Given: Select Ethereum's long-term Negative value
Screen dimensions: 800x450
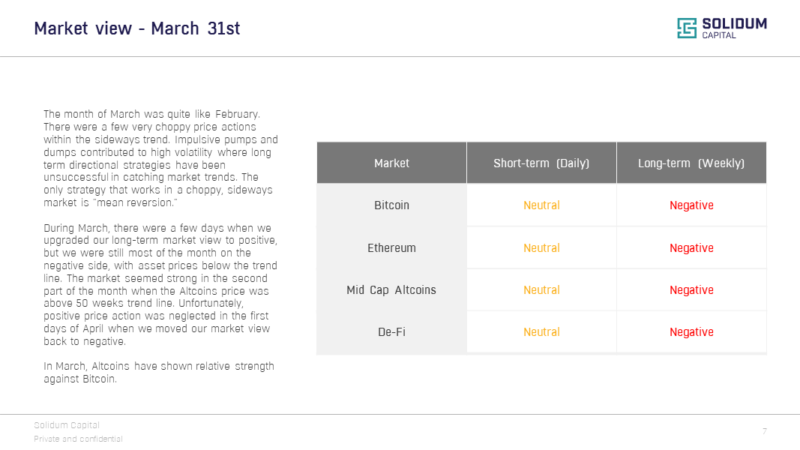Looking at the screenshot, I should click(x=691, y=248).
